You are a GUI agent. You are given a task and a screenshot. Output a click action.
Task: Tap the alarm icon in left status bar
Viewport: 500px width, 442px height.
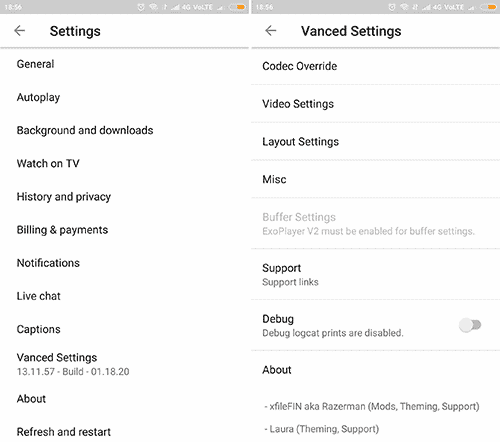tap(141, 7)
